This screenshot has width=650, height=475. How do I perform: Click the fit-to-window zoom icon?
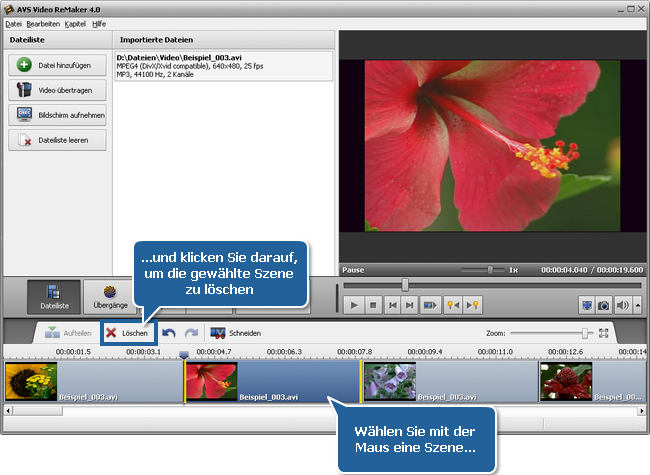(x=604, y=333)
